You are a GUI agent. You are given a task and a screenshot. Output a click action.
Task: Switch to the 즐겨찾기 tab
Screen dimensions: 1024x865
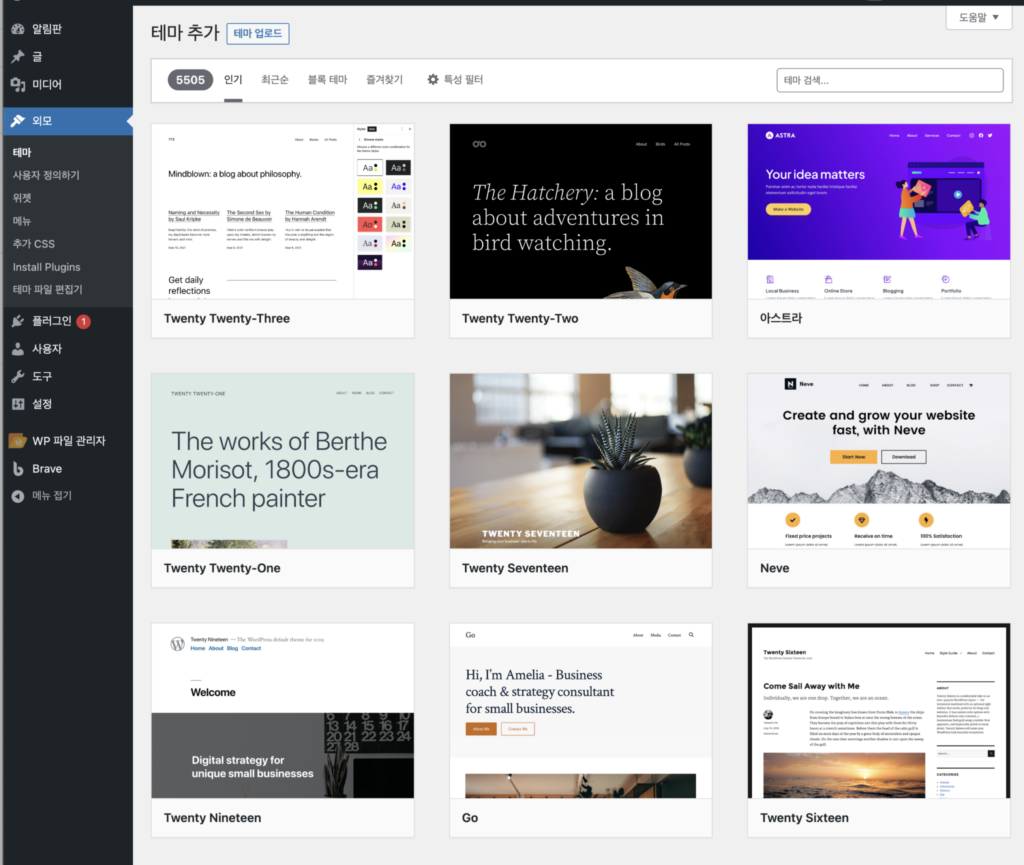point(385,80)
